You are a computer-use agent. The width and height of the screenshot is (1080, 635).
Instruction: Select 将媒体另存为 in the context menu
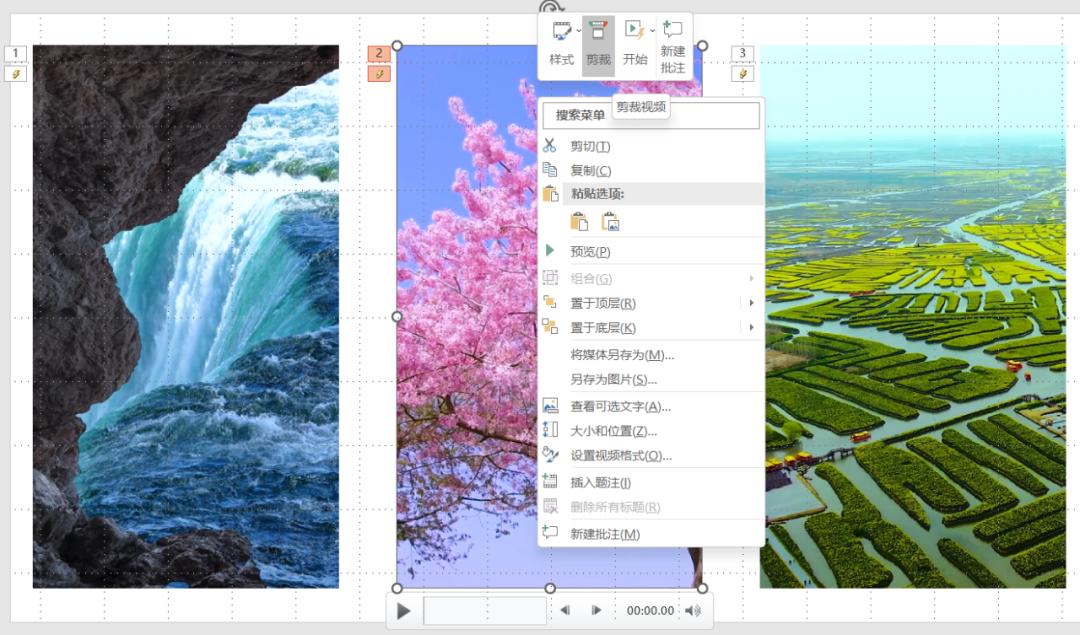[622, 355]
